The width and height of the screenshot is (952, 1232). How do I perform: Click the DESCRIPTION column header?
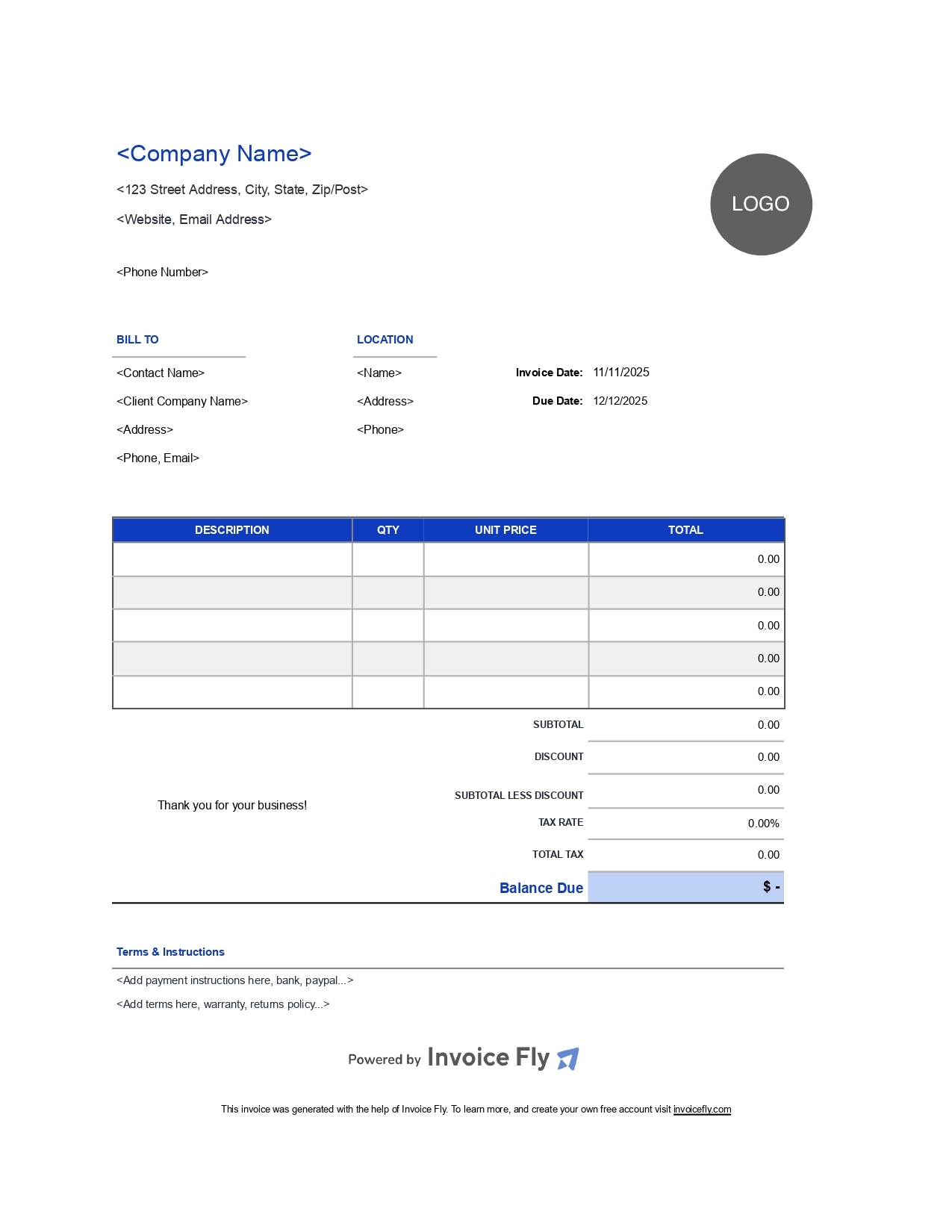click(x=231, y=530)
